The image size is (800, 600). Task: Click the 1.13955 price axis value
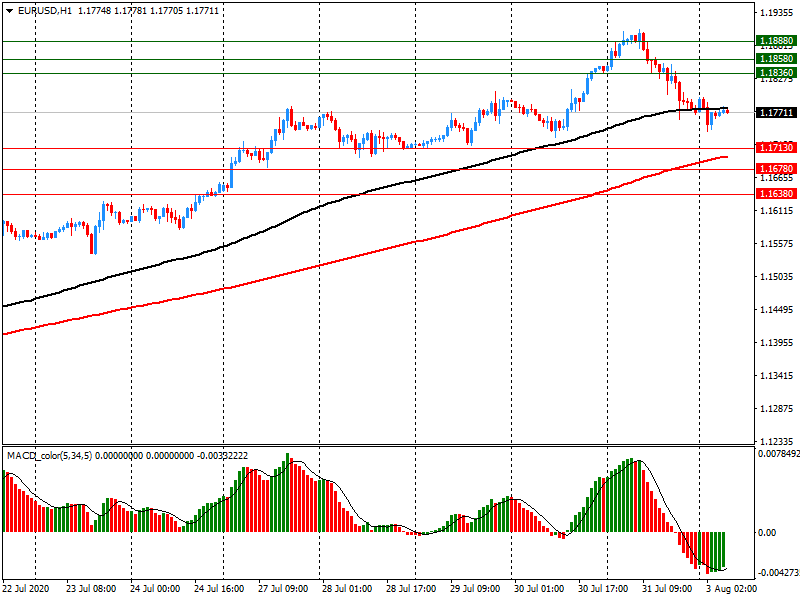[777, 343]
